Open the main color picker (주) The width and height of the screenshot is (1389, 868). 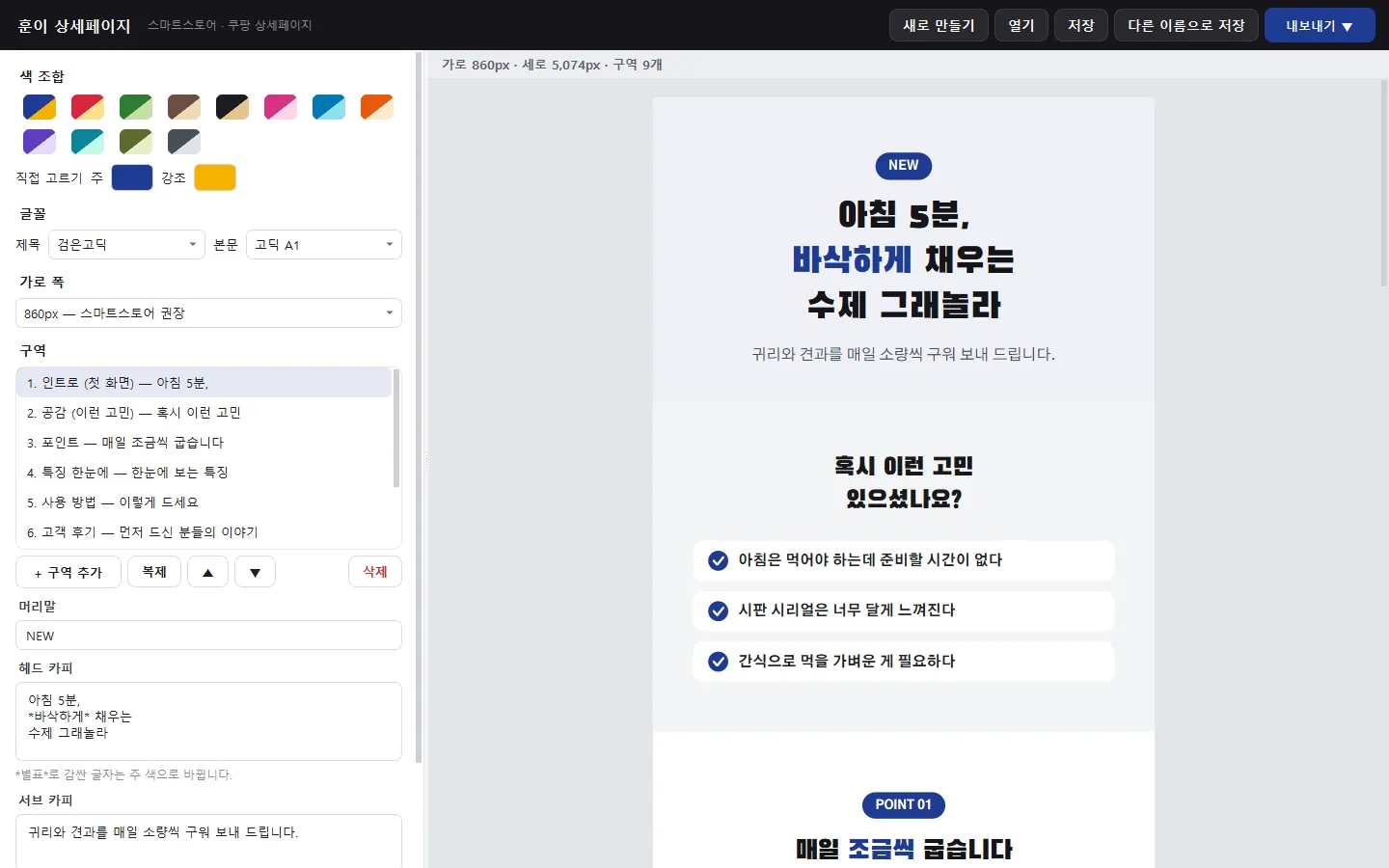pyautogui.click(x=132, y=177)
